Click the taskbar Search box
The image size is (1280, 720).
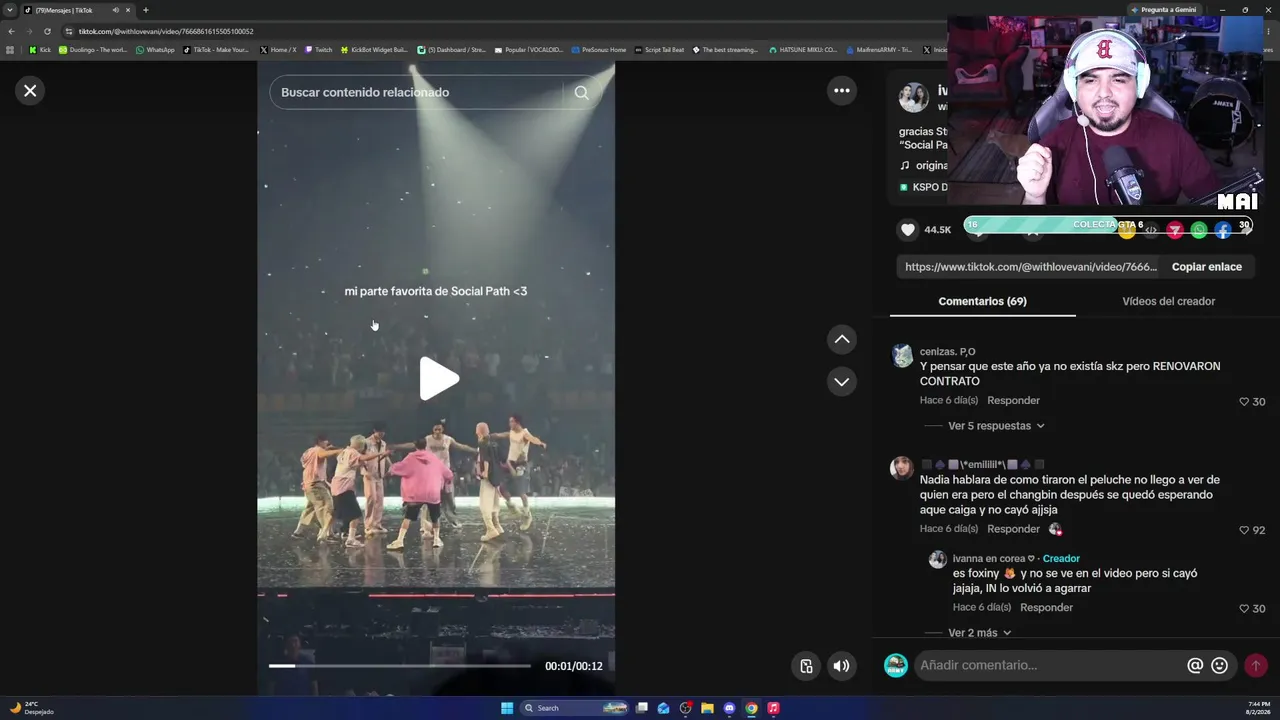tap(575, 708)
